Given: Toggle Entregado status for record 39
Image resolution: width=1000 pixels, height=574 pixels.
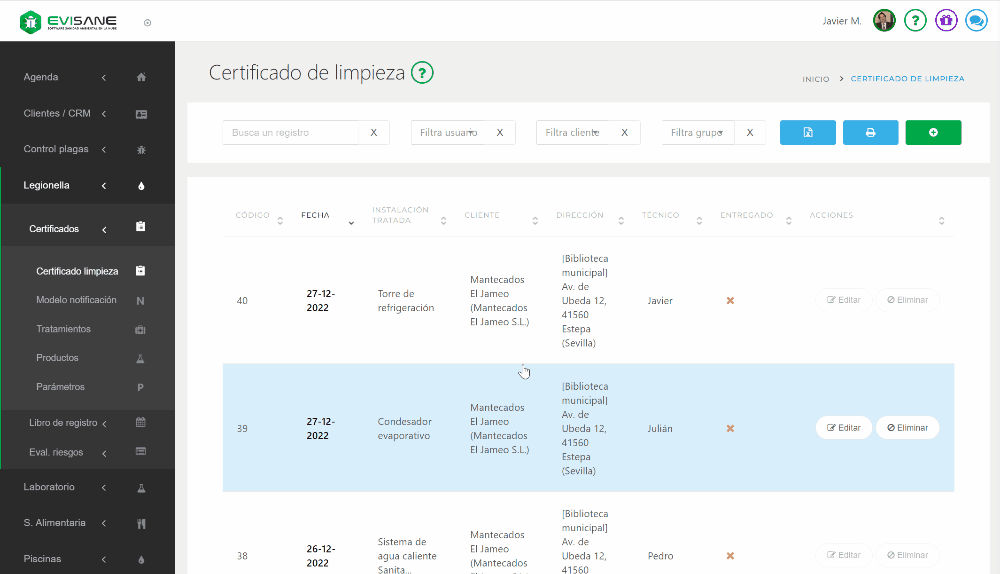Looking at the screenshot, I should click(x=730, y=428).
